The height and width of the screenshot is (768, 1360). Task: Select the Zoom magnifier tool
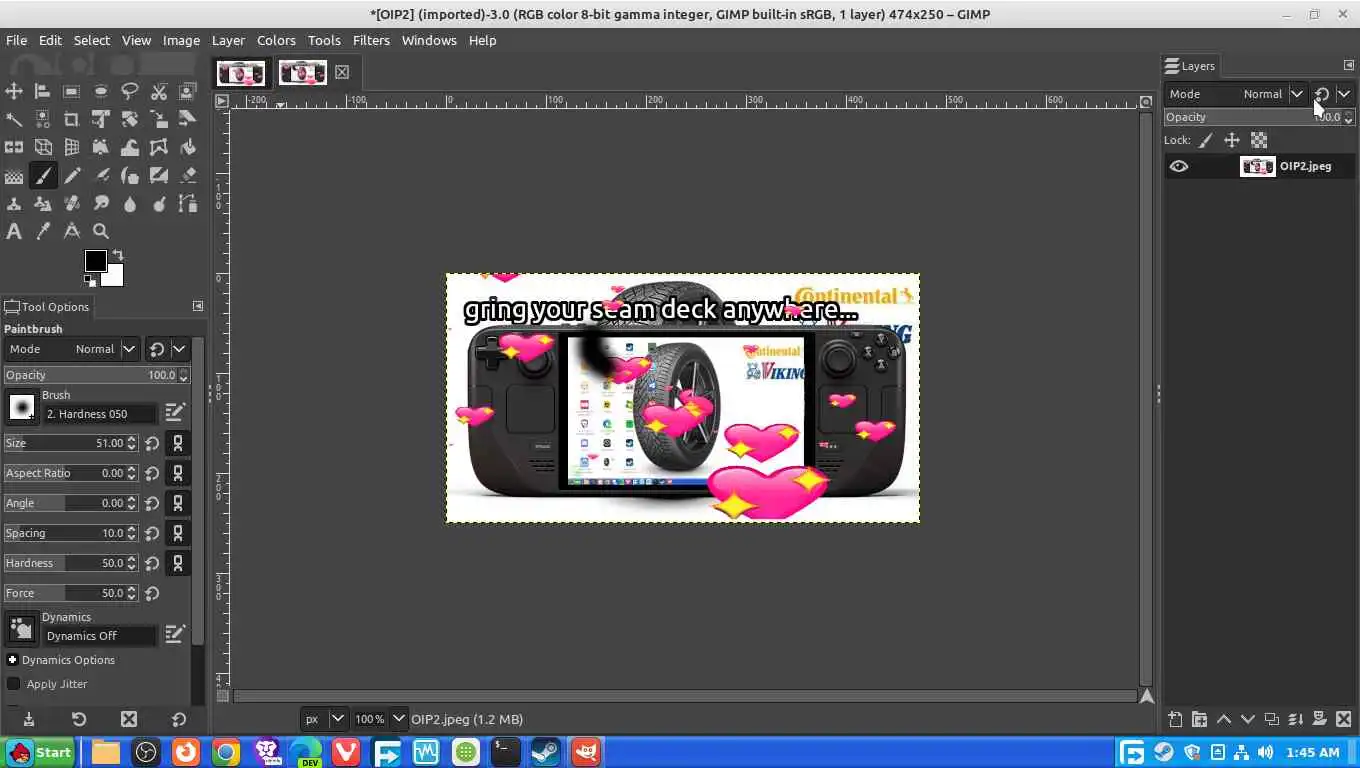click(101, 231)
